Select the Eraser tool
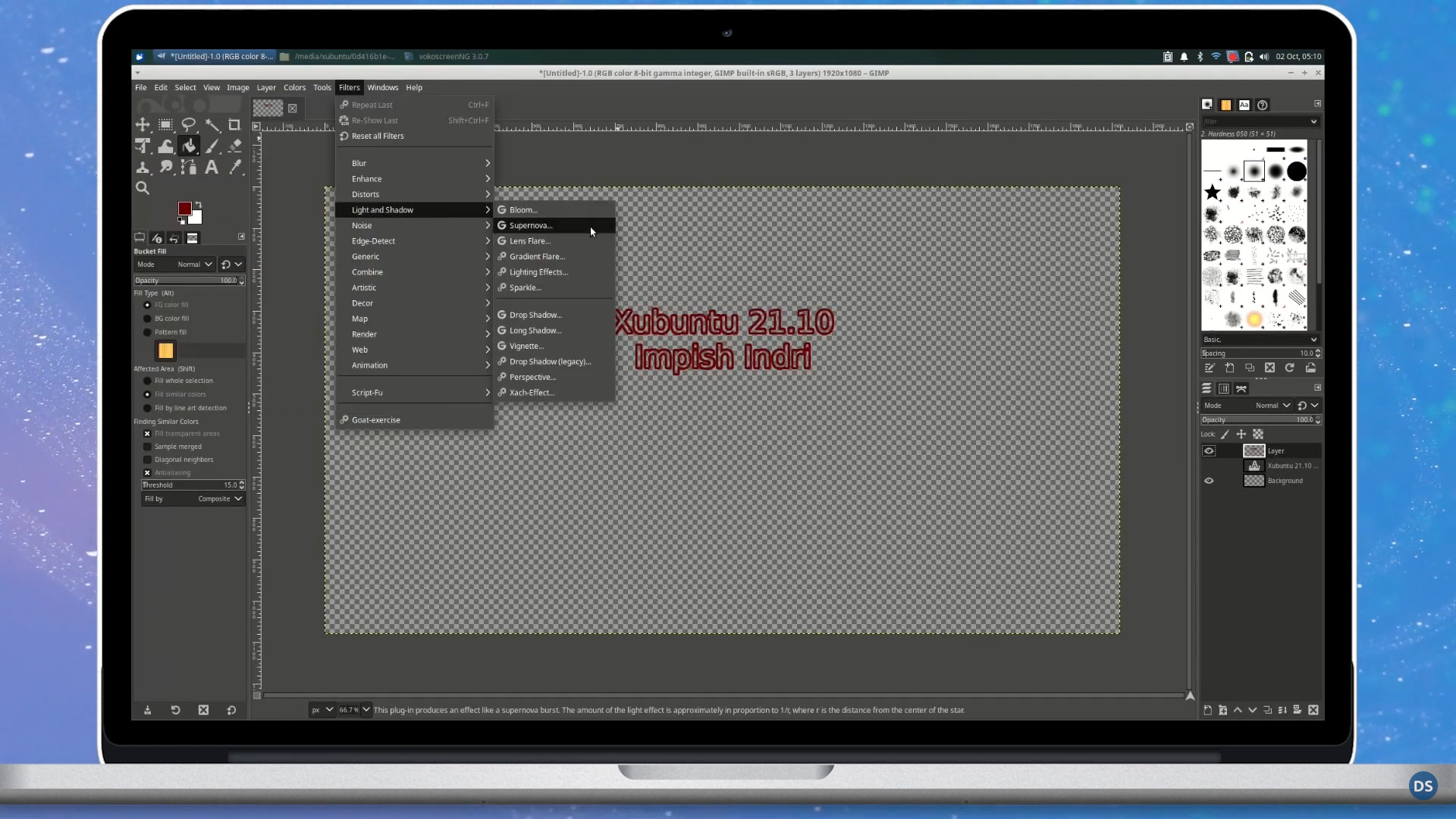The height and width of the screenshot is (819, 1456). [235, 146]
